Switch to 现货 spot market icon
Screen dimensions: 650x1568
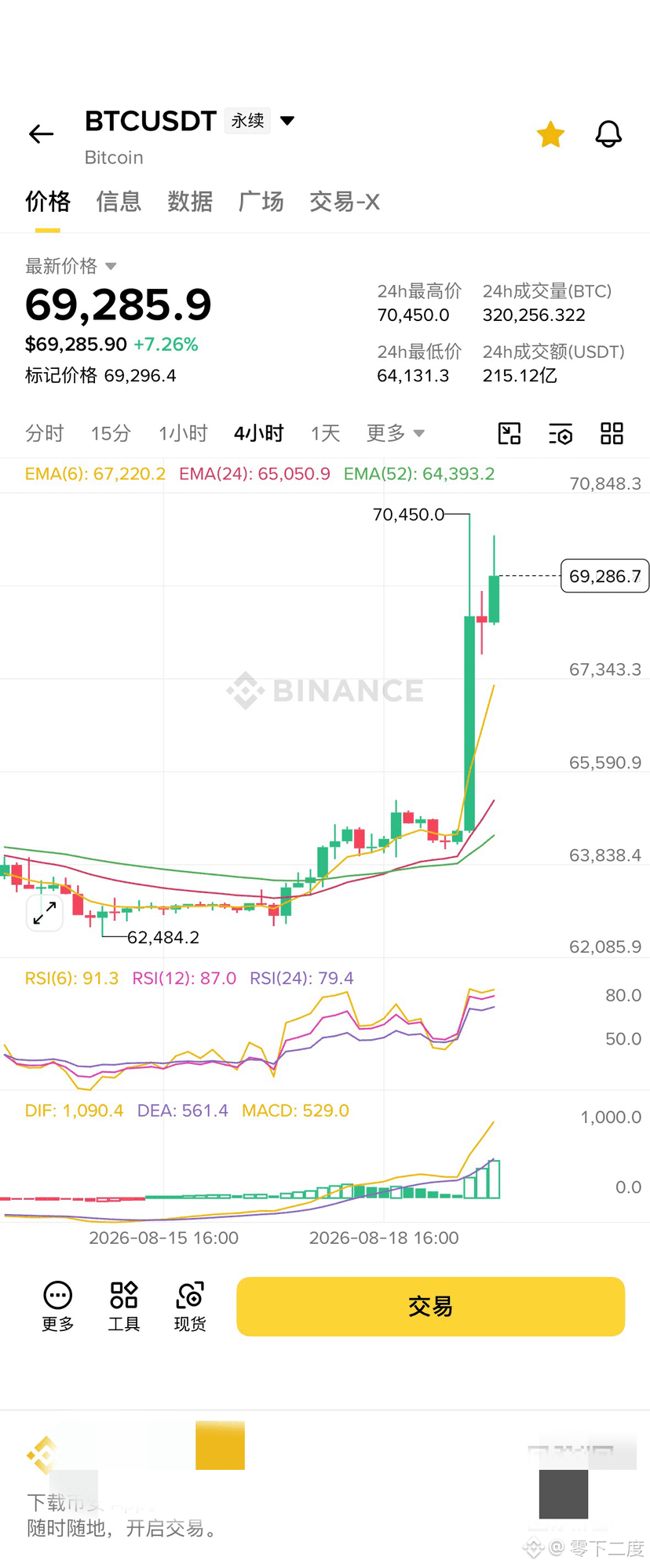coord(190,1307)
